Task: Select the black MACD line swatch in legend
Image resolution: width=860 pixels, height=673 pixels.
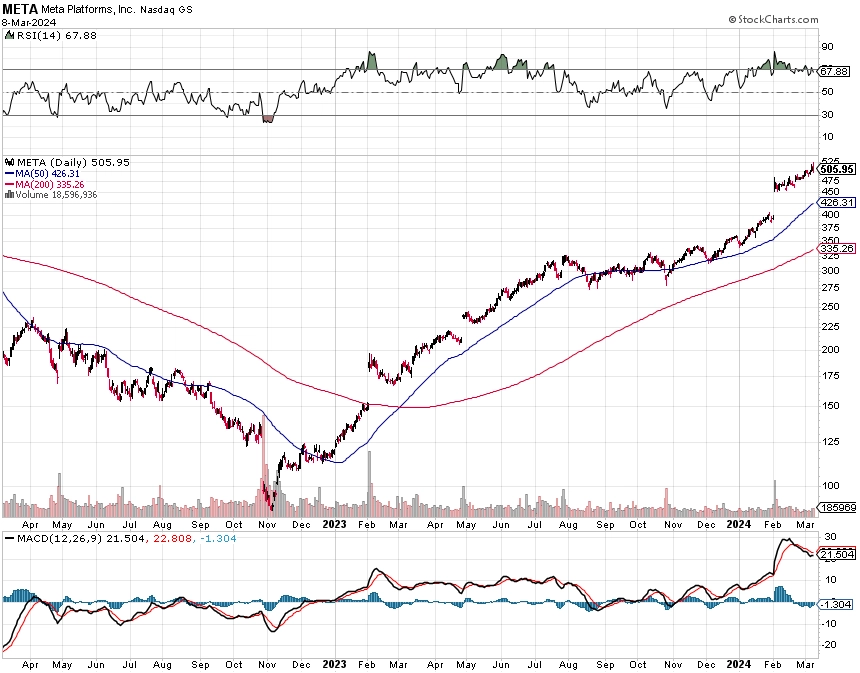Action: point(9,539)
